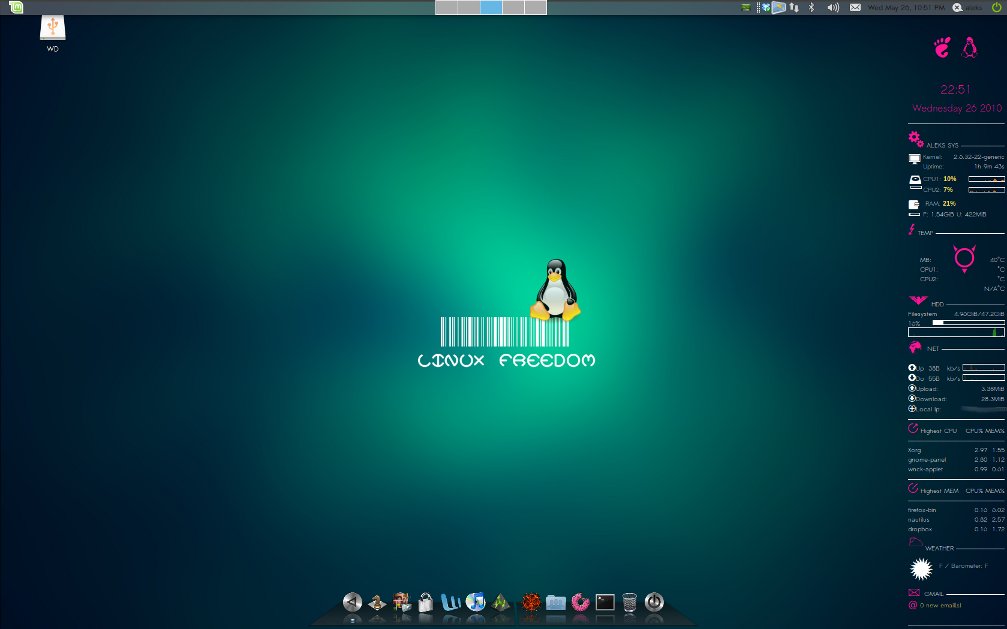Click the picture frame tray icon
Image resolution: width=1007 pixels, height=629 pixels.
pos(778,8)
